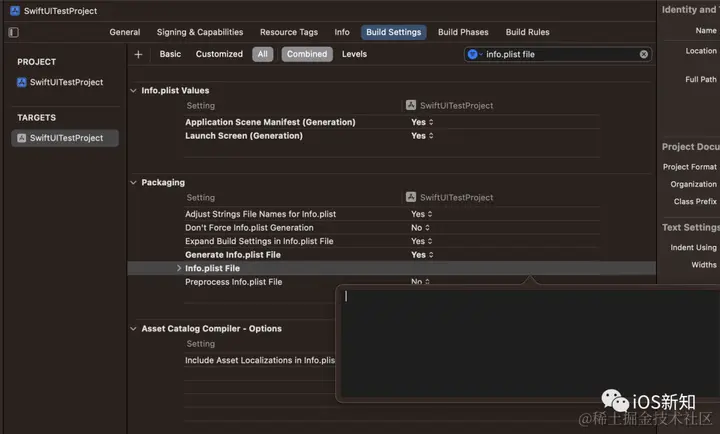
Task: Open Preprocess Info.plist File No dropdown
Action: (420, 281)
